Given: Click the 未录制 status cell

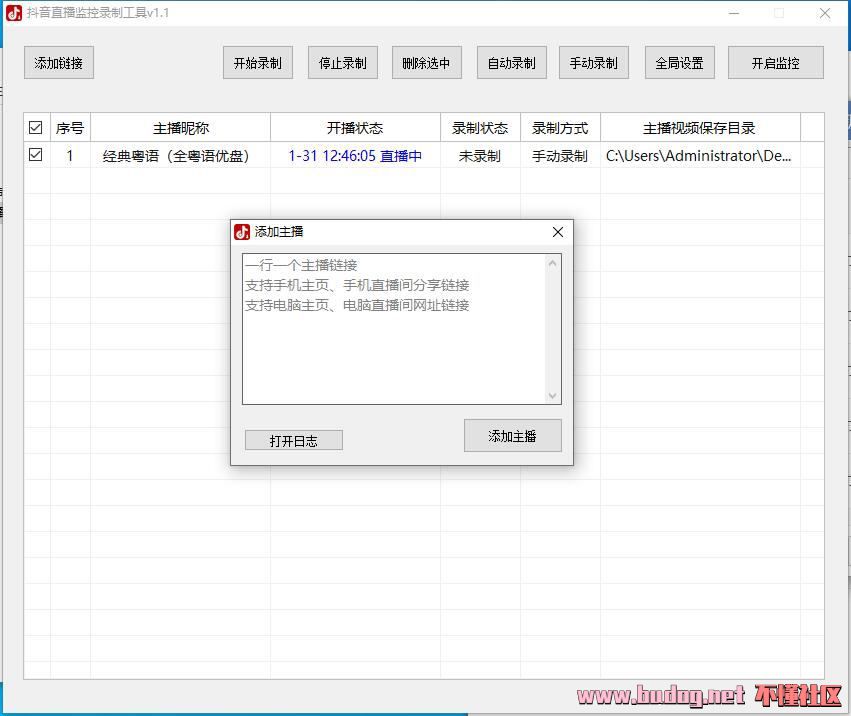Looking at the screenshot, I should 480,156.
